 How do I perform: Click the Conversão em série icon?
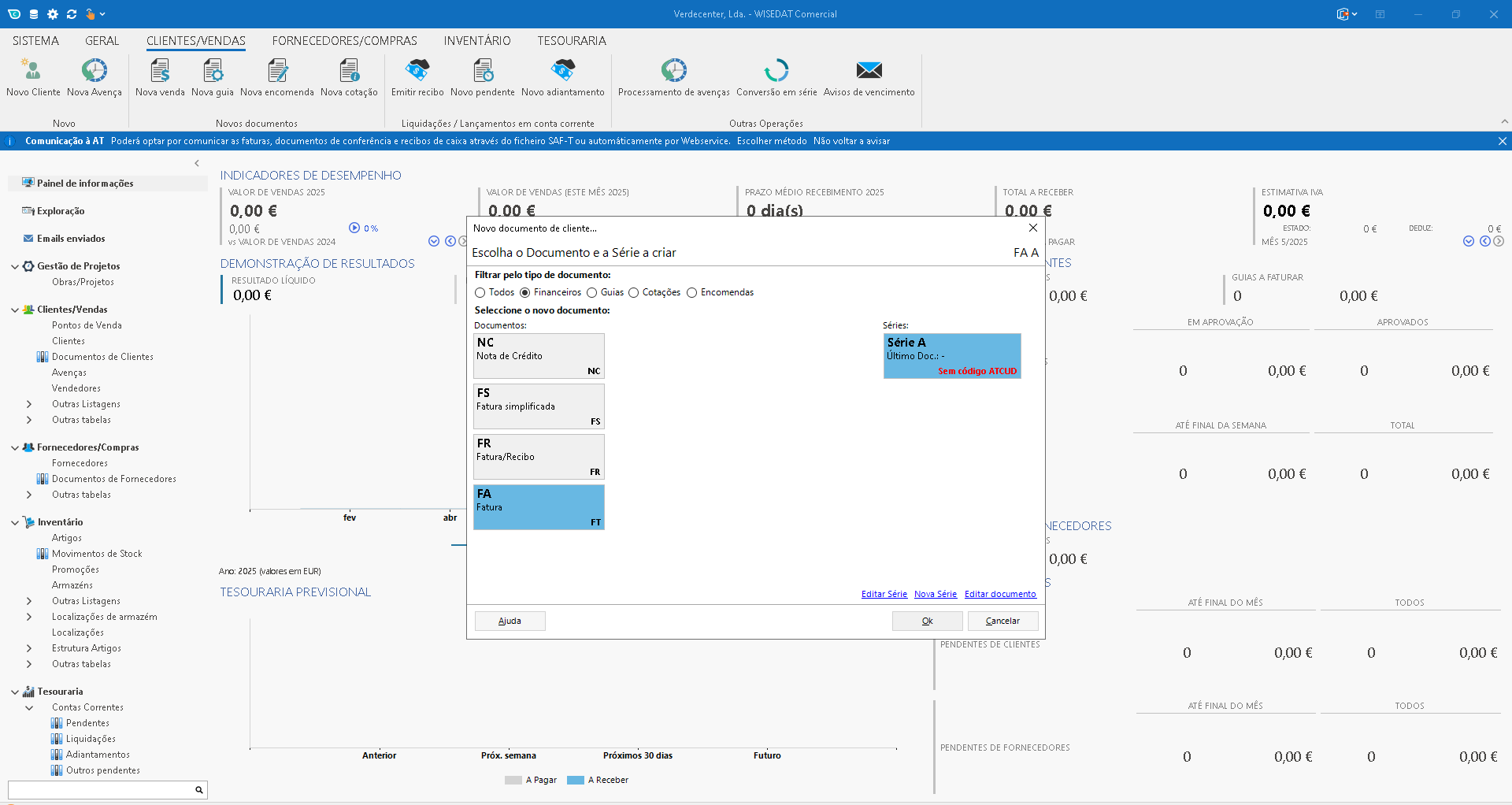(x=776, y=72)
